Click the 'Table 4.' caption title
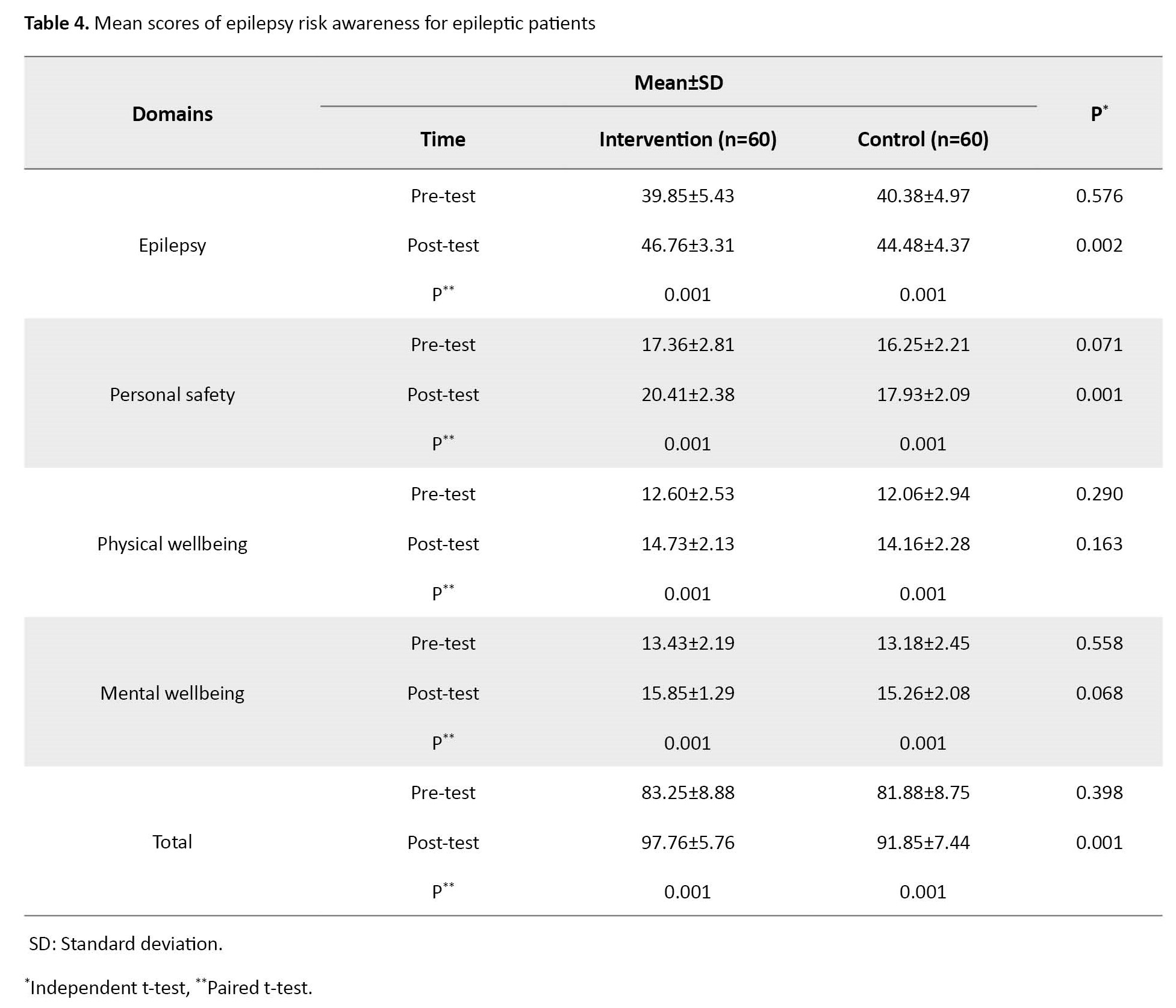The image size is (1176, 1008). tap(57, 23)
